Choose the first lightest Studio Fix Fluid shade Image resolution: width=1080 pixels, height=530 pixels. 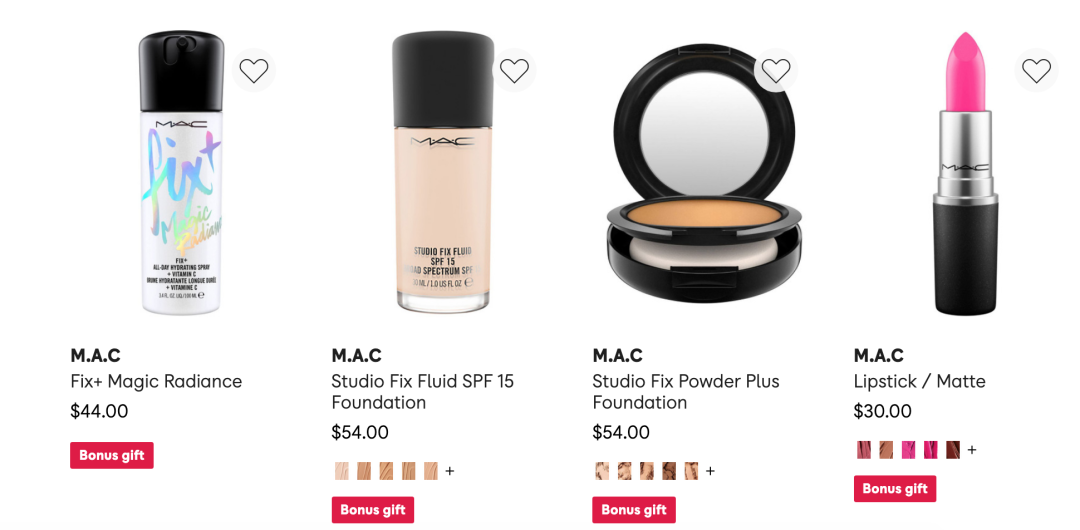[342, 471]
